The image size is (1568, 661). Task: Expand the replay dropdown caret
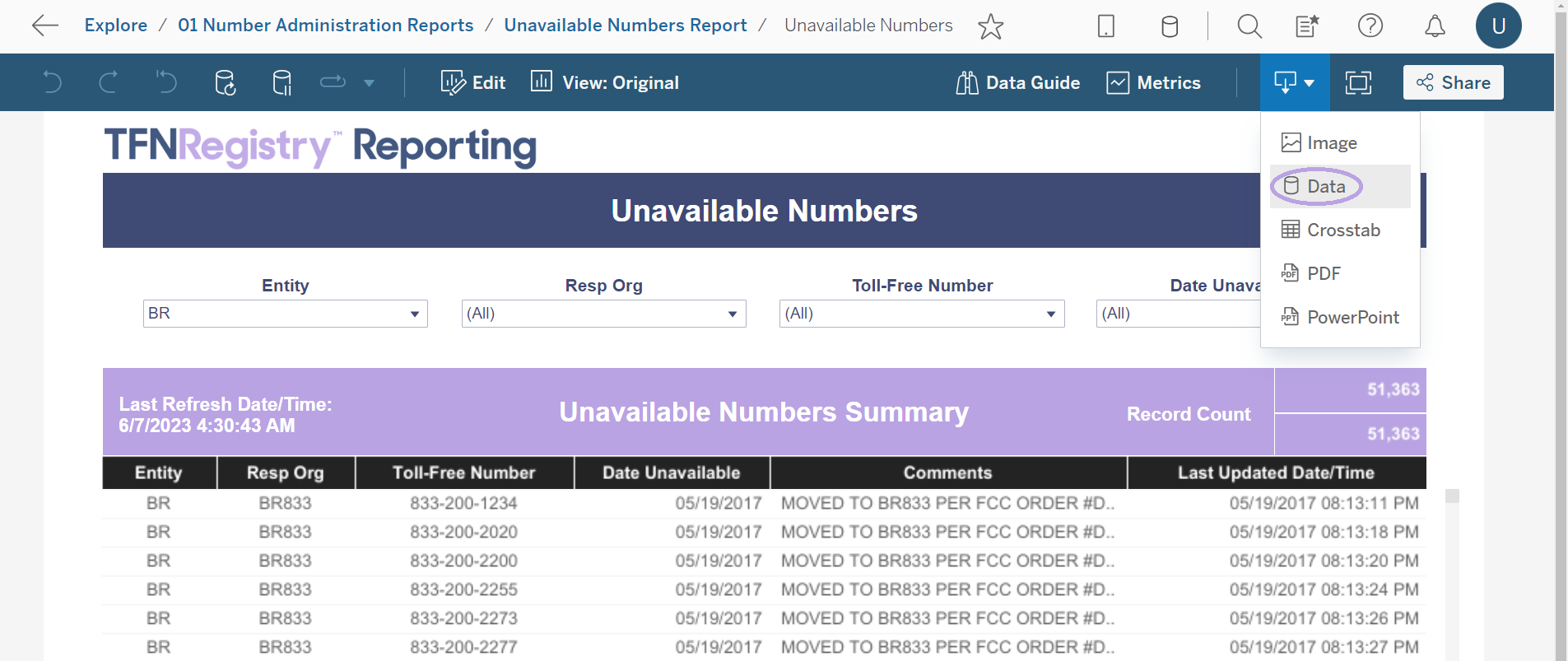coord(369,82)
